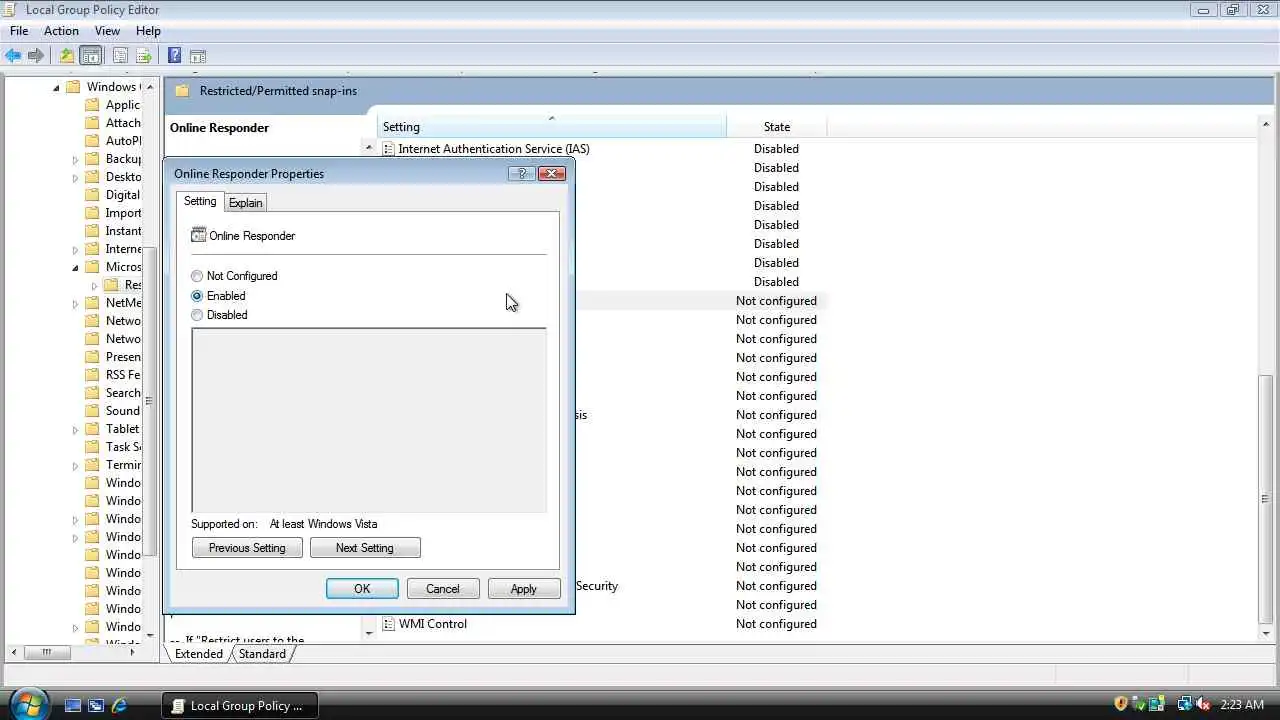Select Internet Authentication Service (IAS) row text
Screen dimensions: 1280x720
tap(494, 149)
